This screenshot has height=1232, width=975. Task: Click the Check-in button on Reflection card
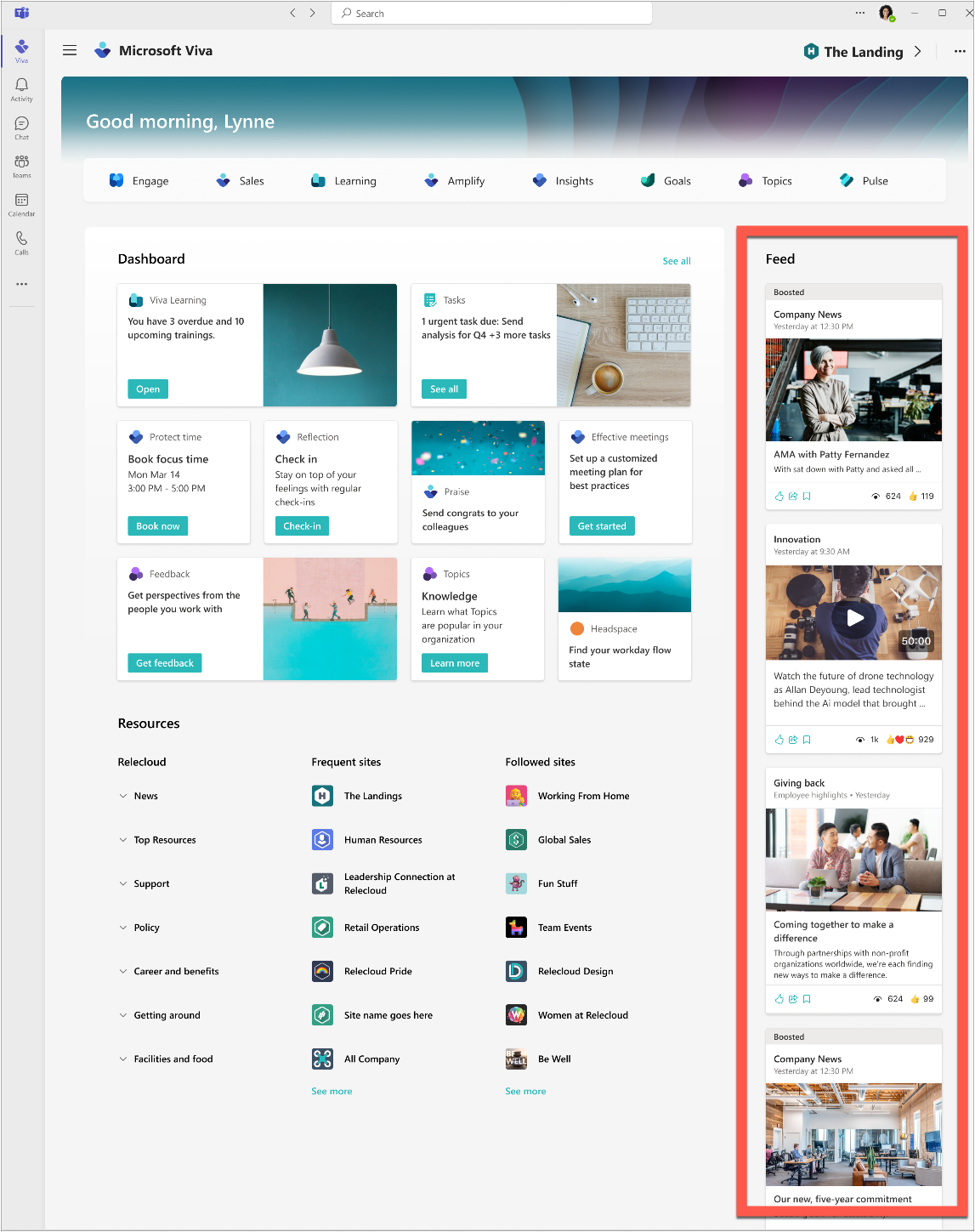[302, 525]
